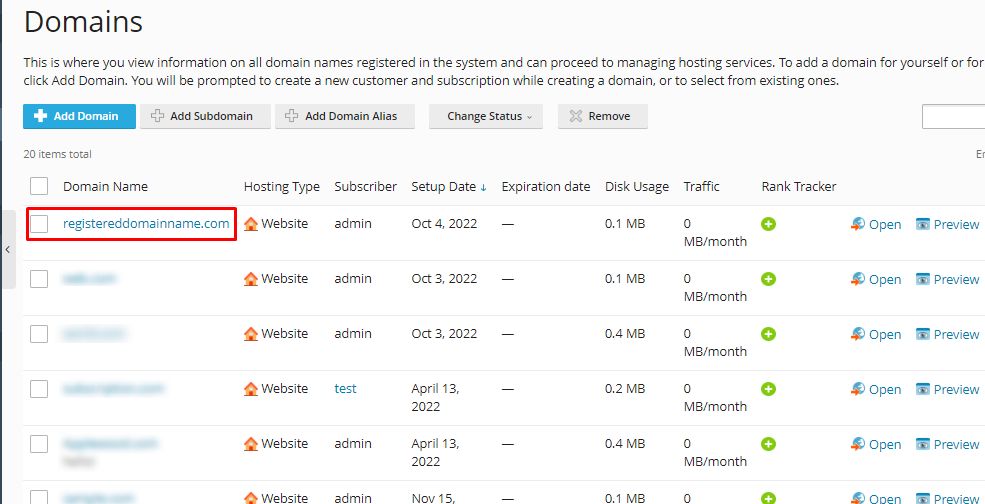Tick the checkbox for registereddomainname.com

pyautogui.click(x=39, y=224)
